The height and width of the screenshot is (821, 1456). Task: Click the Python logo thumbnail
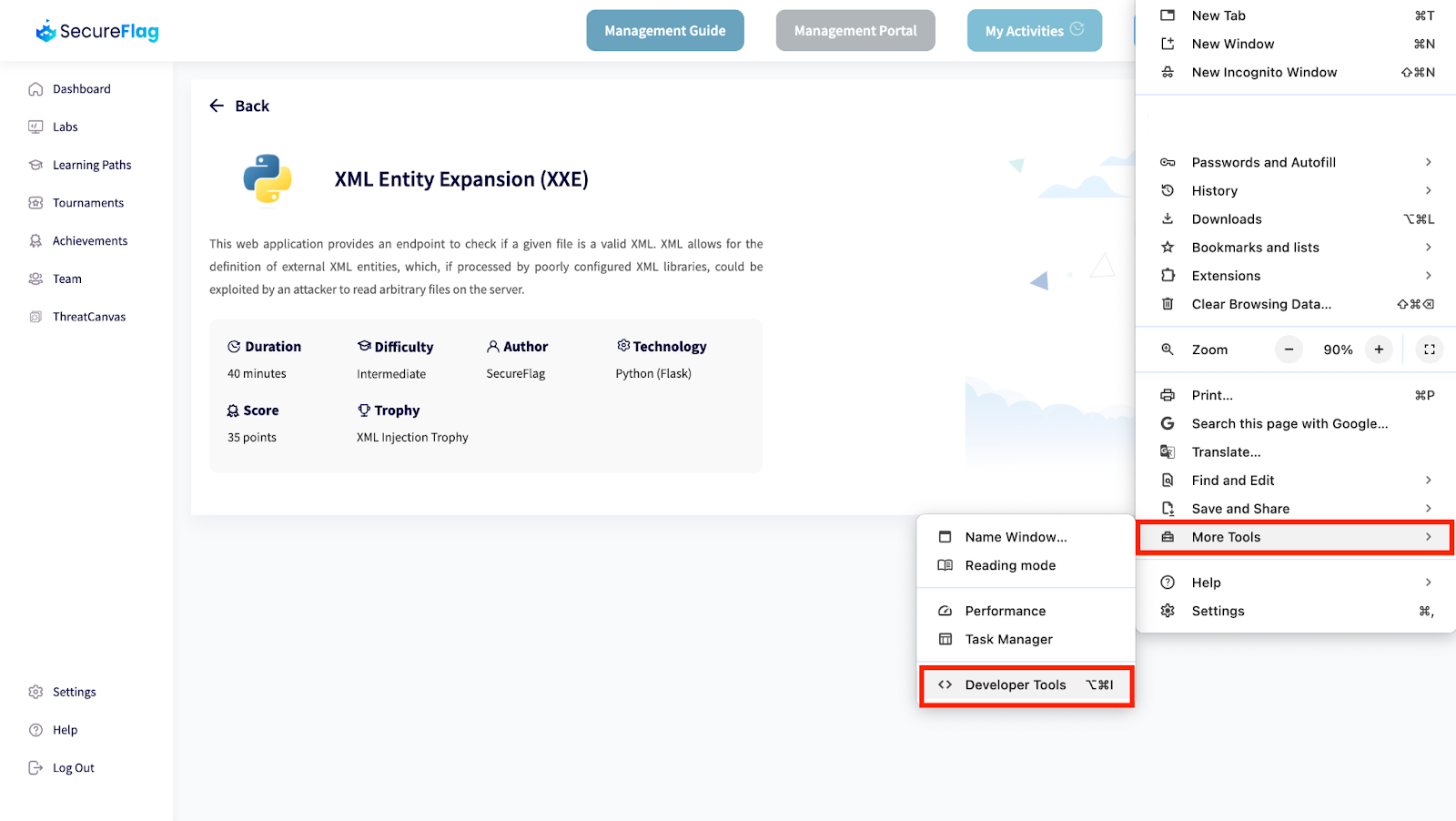[268, 178]
